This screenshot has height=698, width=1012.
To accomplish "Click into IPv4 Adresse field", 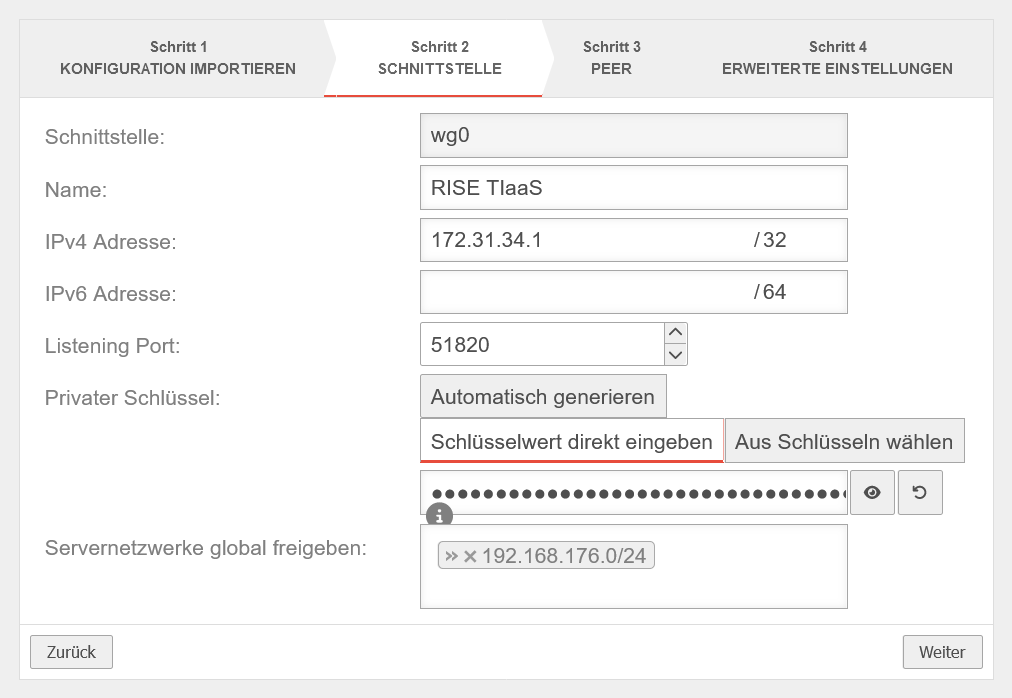I will (585, 240).
